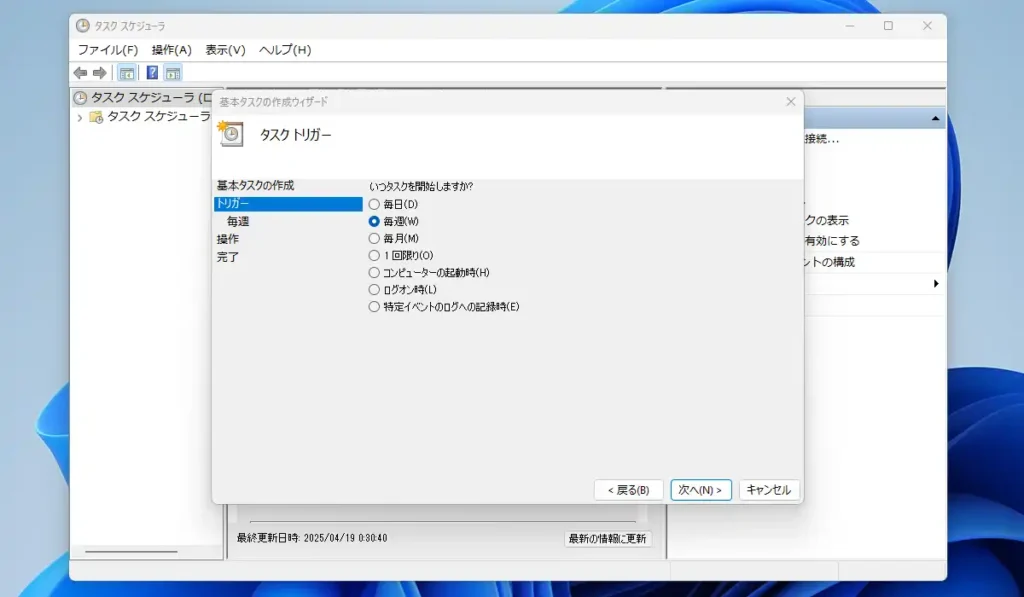
Task: Click the トリガー wizard step
Action: tap(288, 204)
